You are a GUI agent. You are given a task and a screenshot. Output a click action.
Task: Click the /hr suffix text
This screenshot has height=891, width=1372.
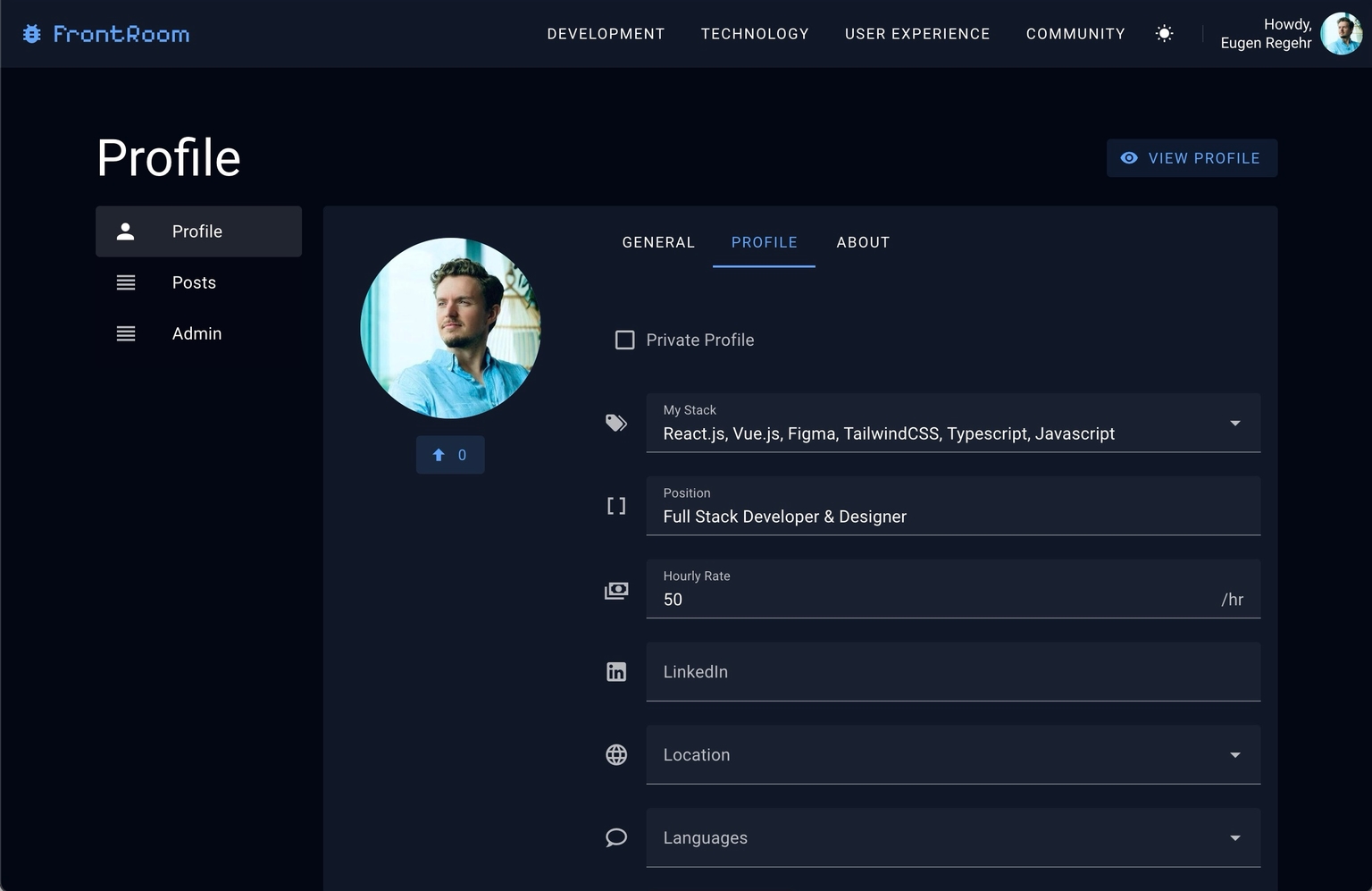[x=1233, y=600]
